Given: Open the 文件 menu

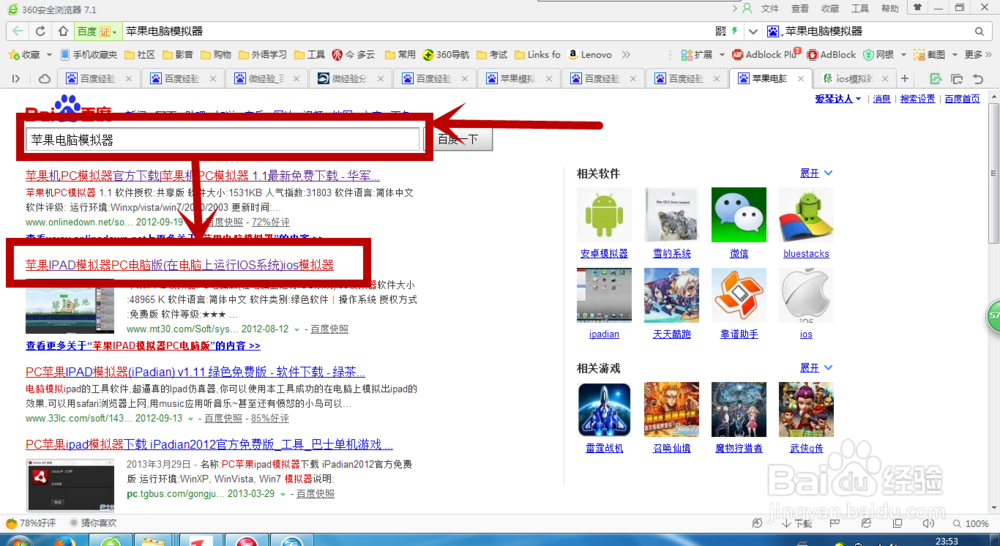Looking at the screenshot, I should (x=770, y=8).
